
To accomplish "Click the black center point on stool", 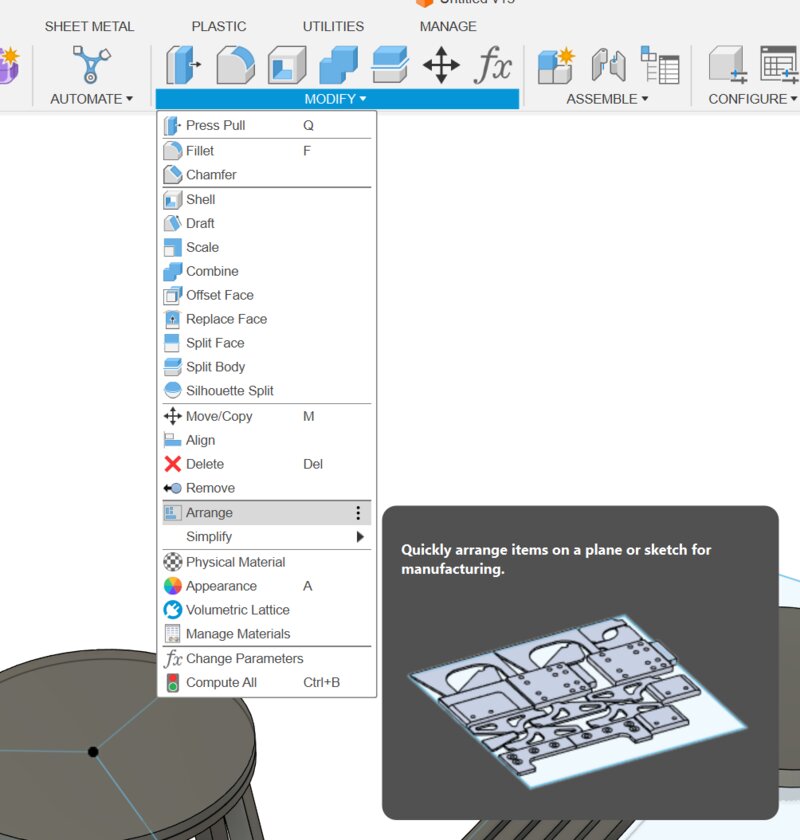I will pyautogui.click(x=93, y=752).
